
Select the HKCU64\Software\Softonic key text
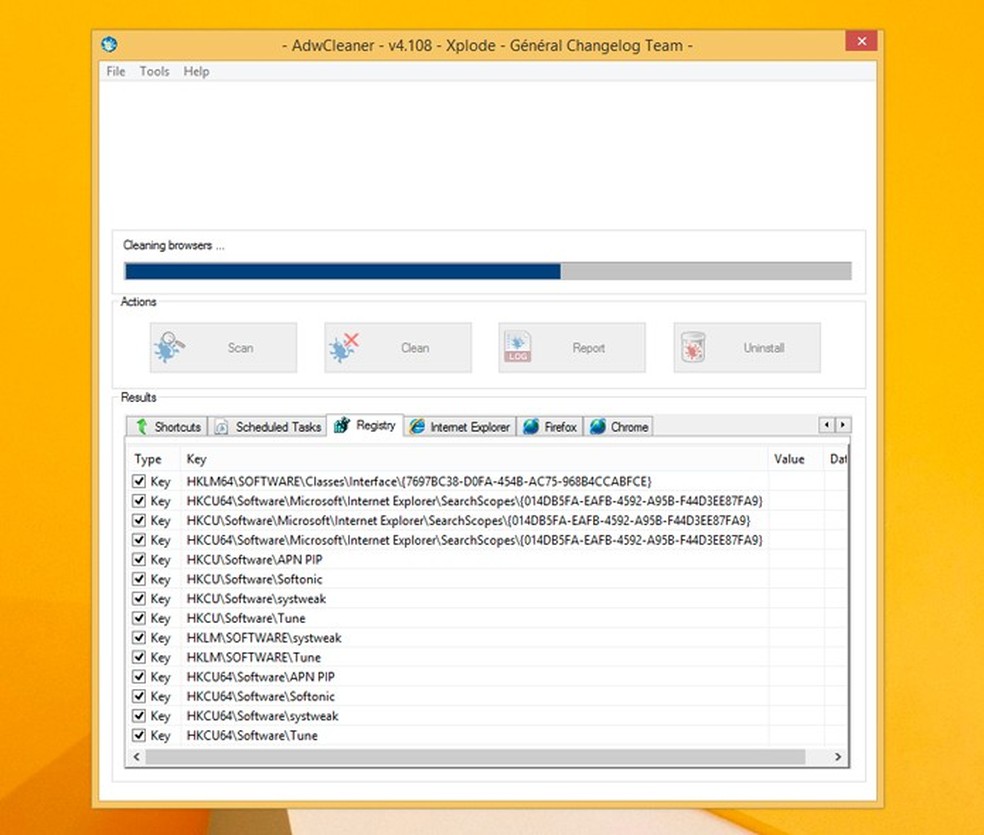tap(260, 696)
